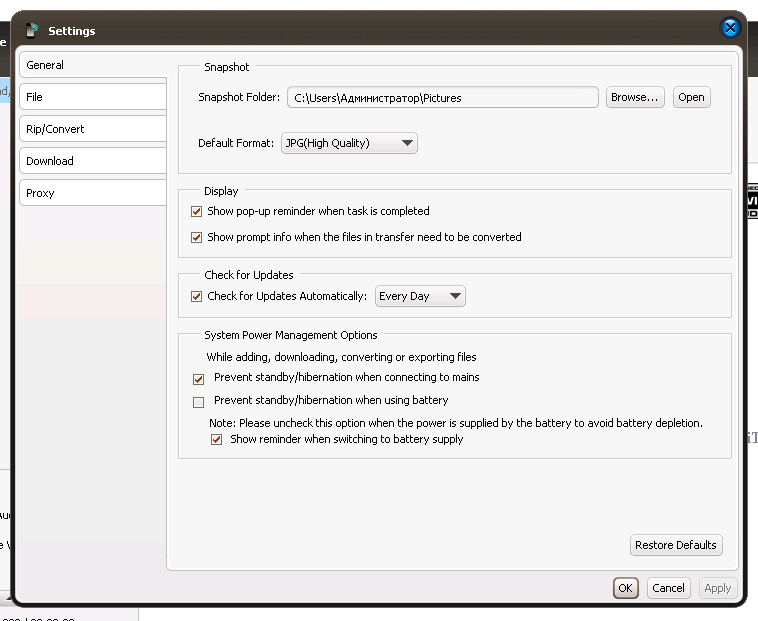Click the Snapshot Folder path field

click(443, 98)
